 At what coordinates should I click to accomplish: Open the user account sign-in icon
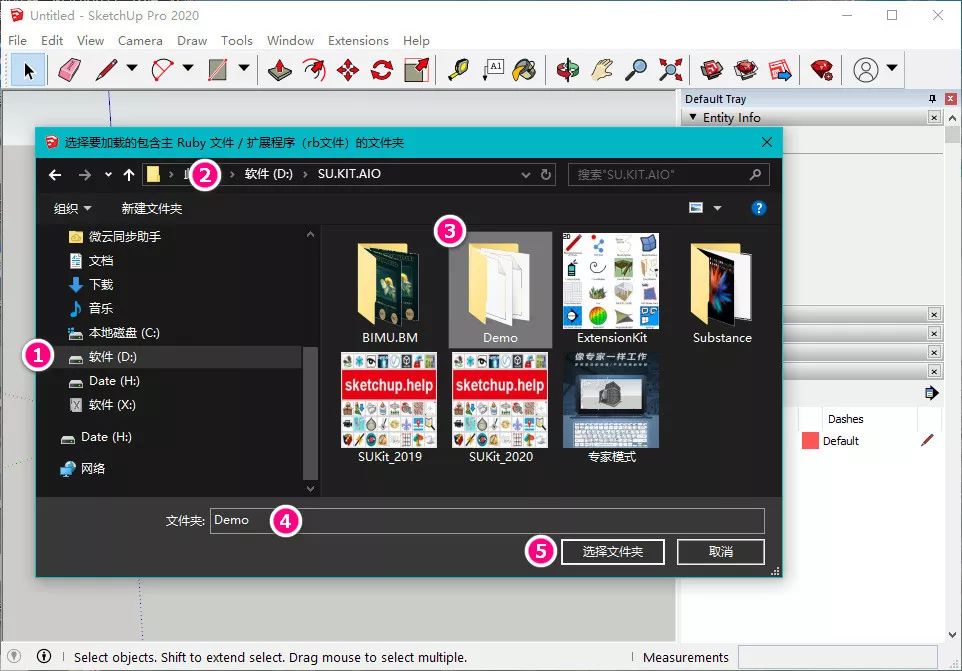(866, 70)
